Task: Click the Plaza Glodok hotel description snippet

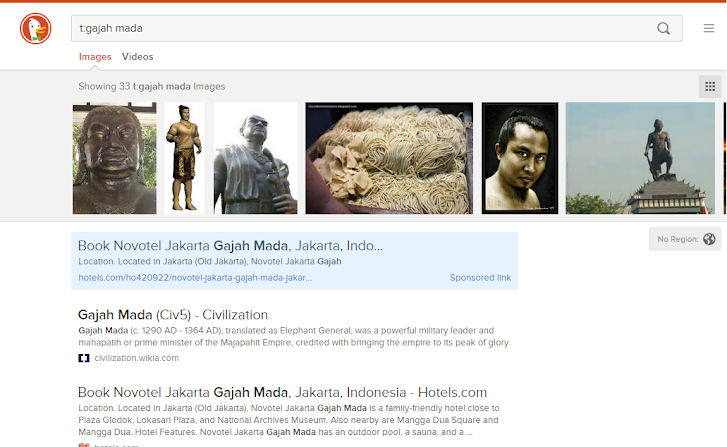Action: (x=288, y=420)
